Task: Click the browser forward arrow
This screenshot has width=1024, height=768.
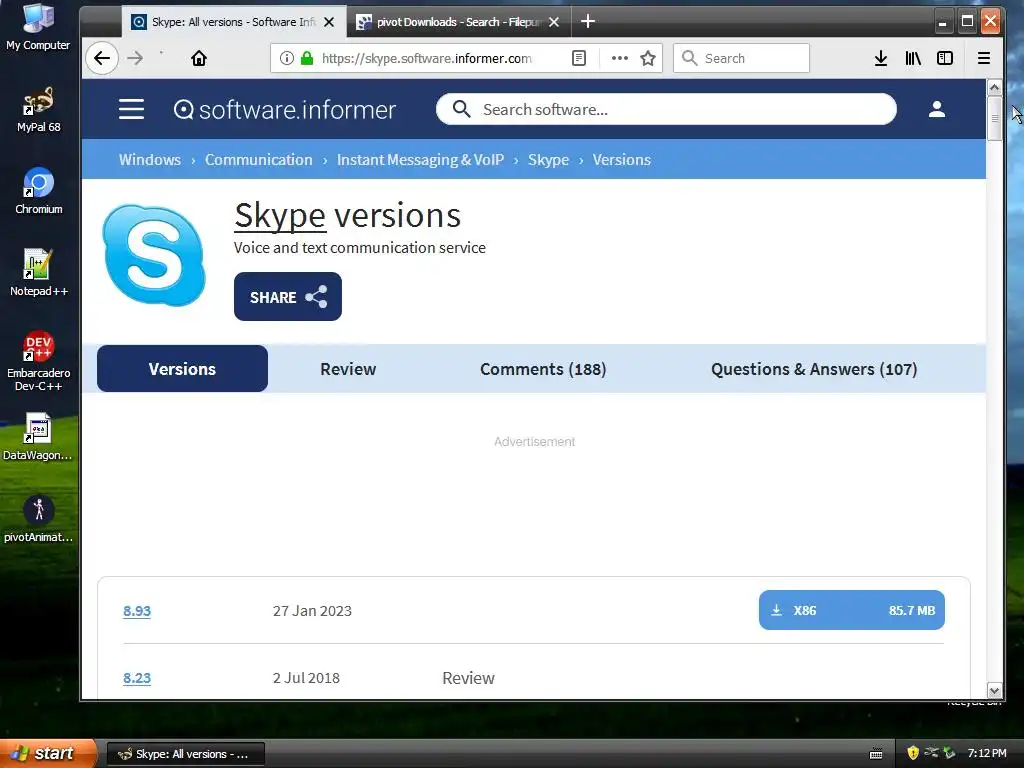Action: (135, 58)
